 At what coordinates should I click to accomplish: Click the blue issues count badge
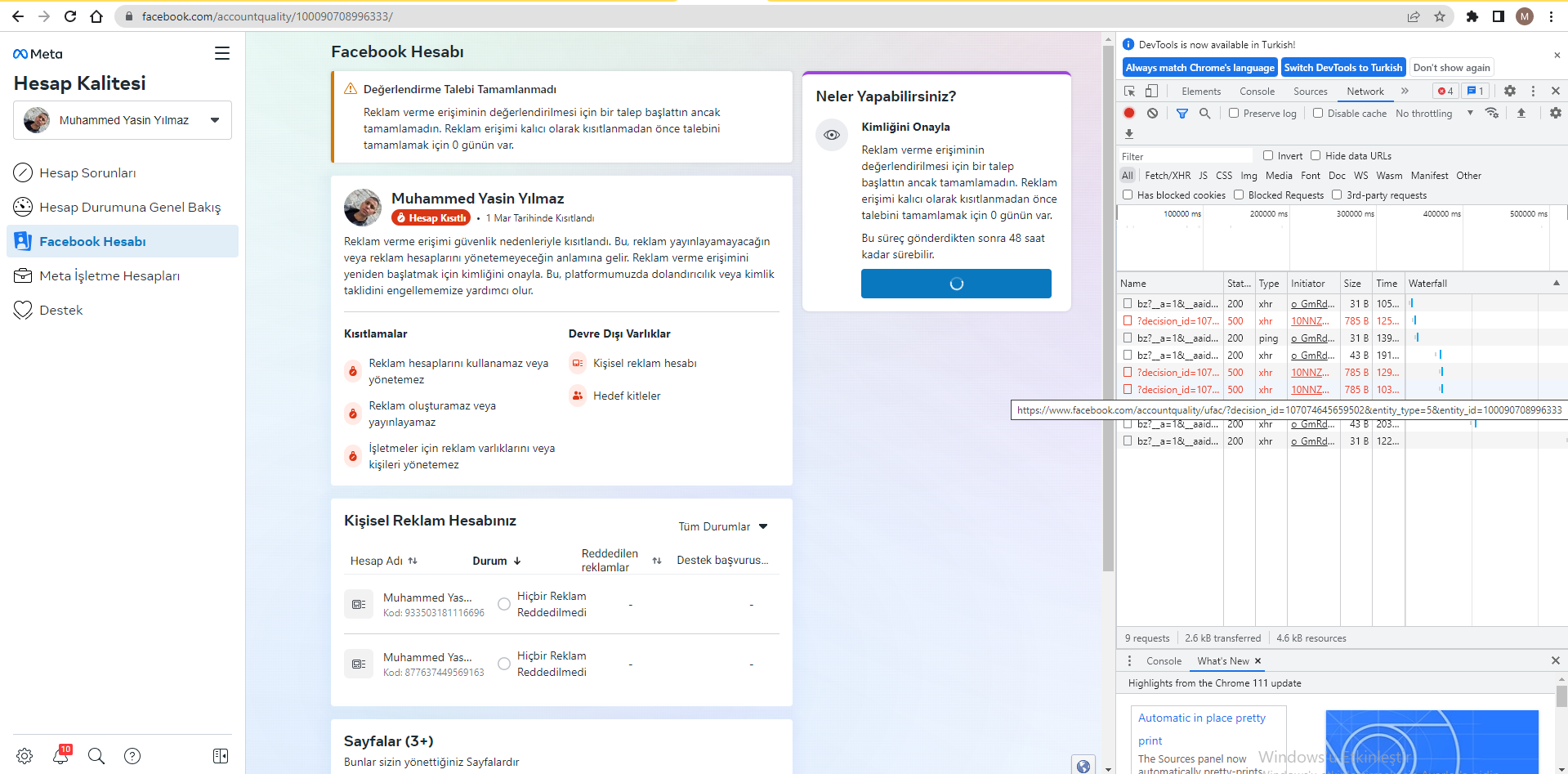point(1475,91)
